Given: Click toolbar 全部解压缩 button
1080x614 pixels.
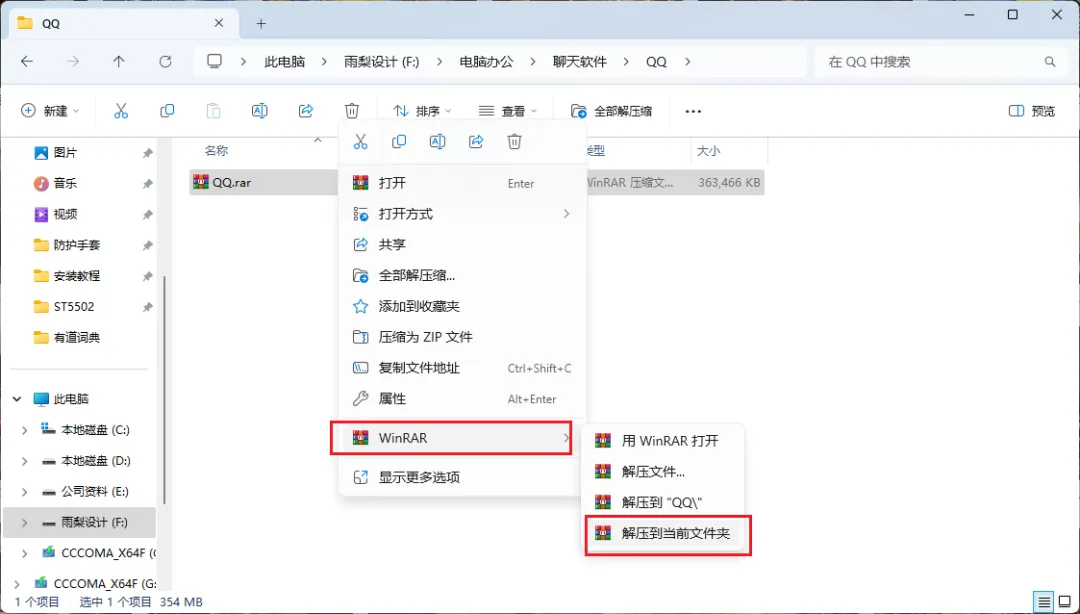Looking at the screenshot, I should [x=612, y=111].
